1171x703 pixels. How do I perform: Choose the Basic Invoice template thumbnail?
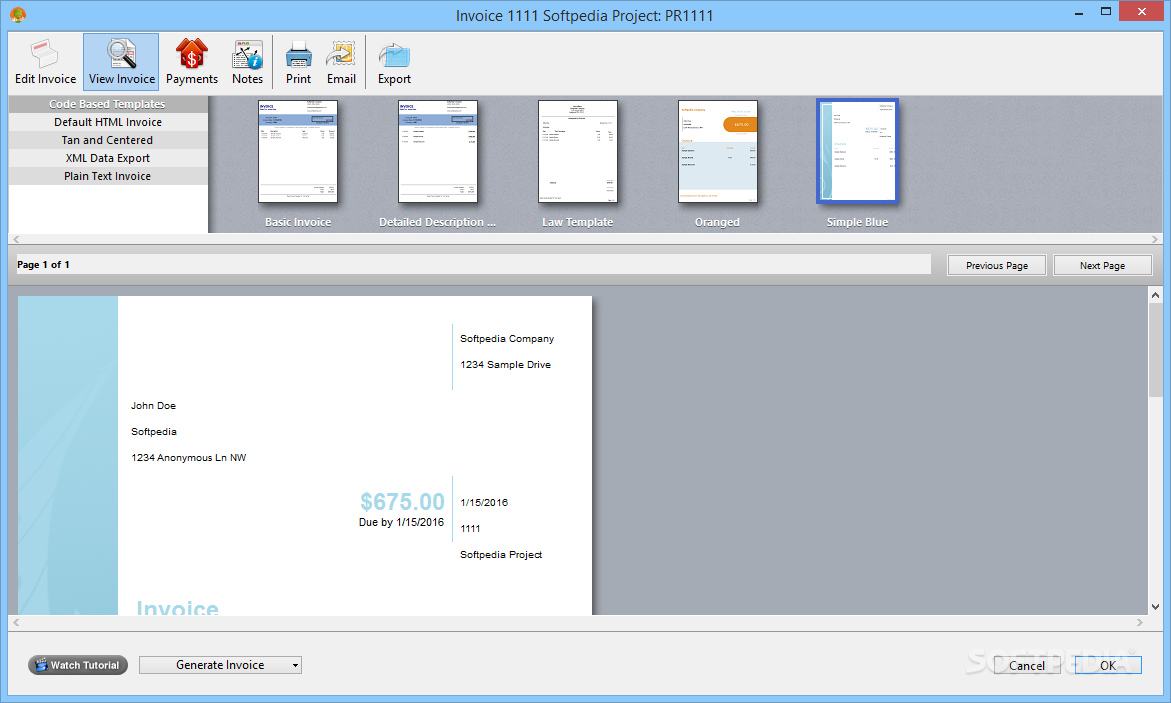(x=298, y=152)
